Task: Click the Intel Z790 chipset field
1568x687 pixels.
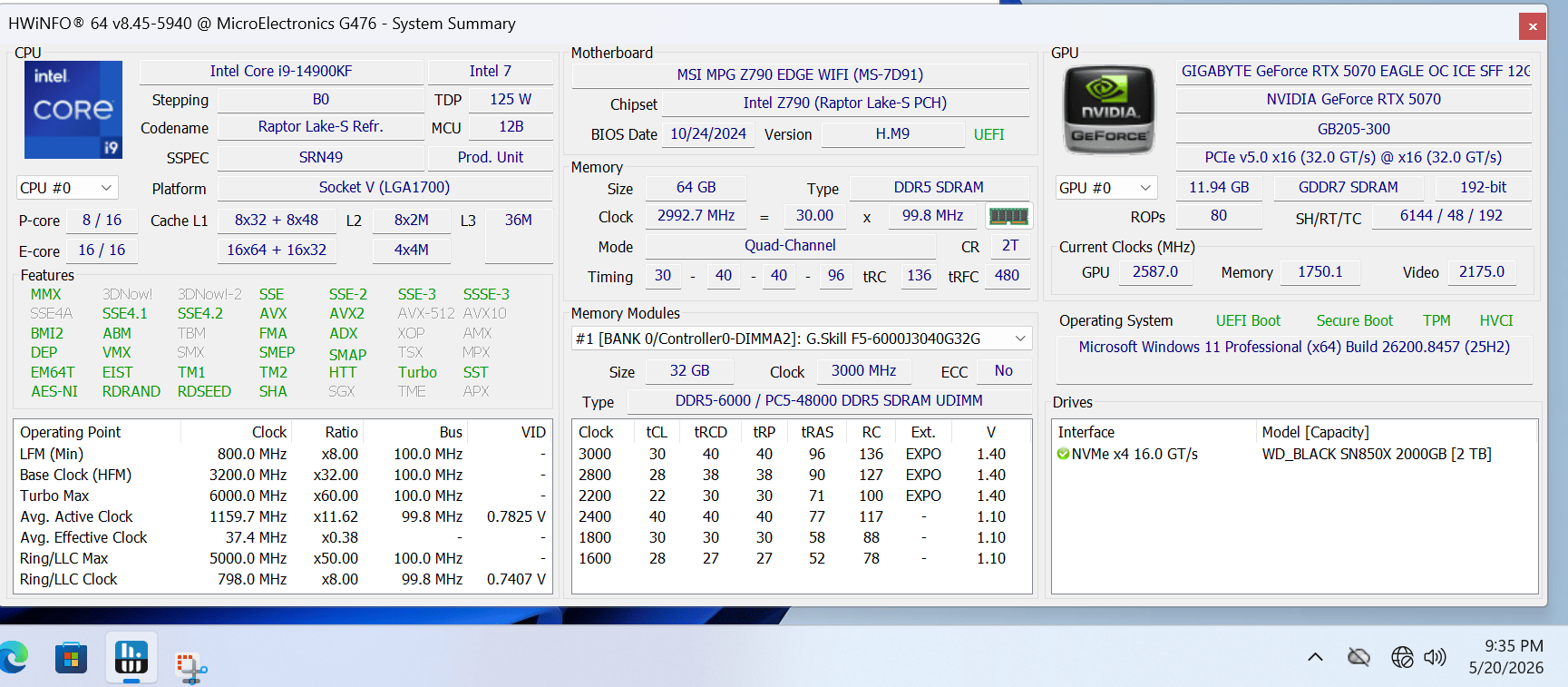Action: point(845,103)
